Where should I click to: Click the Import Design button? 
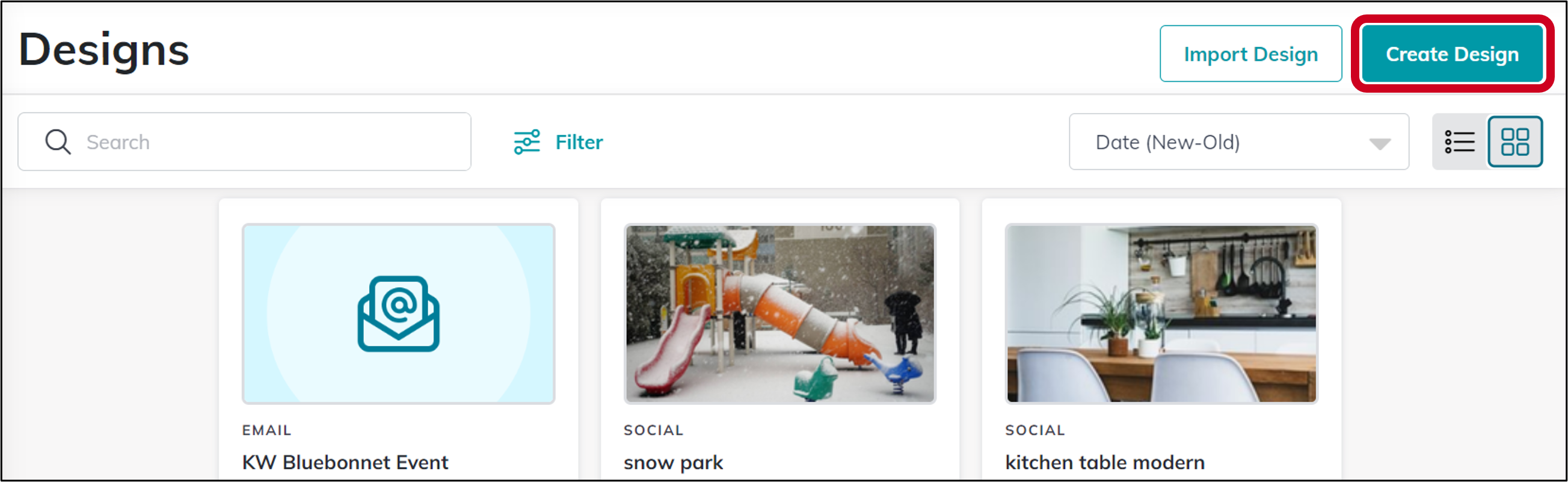(x=1251, y=54)
